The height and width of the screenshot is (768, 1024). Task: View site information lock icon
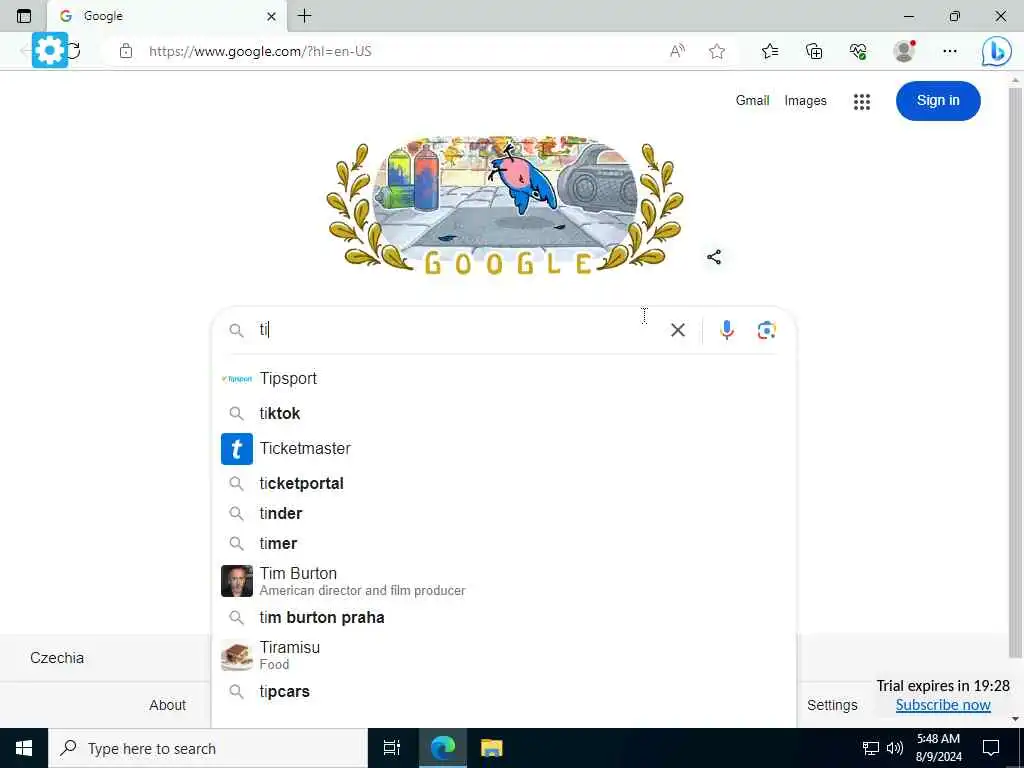click(x=126, y=51)
